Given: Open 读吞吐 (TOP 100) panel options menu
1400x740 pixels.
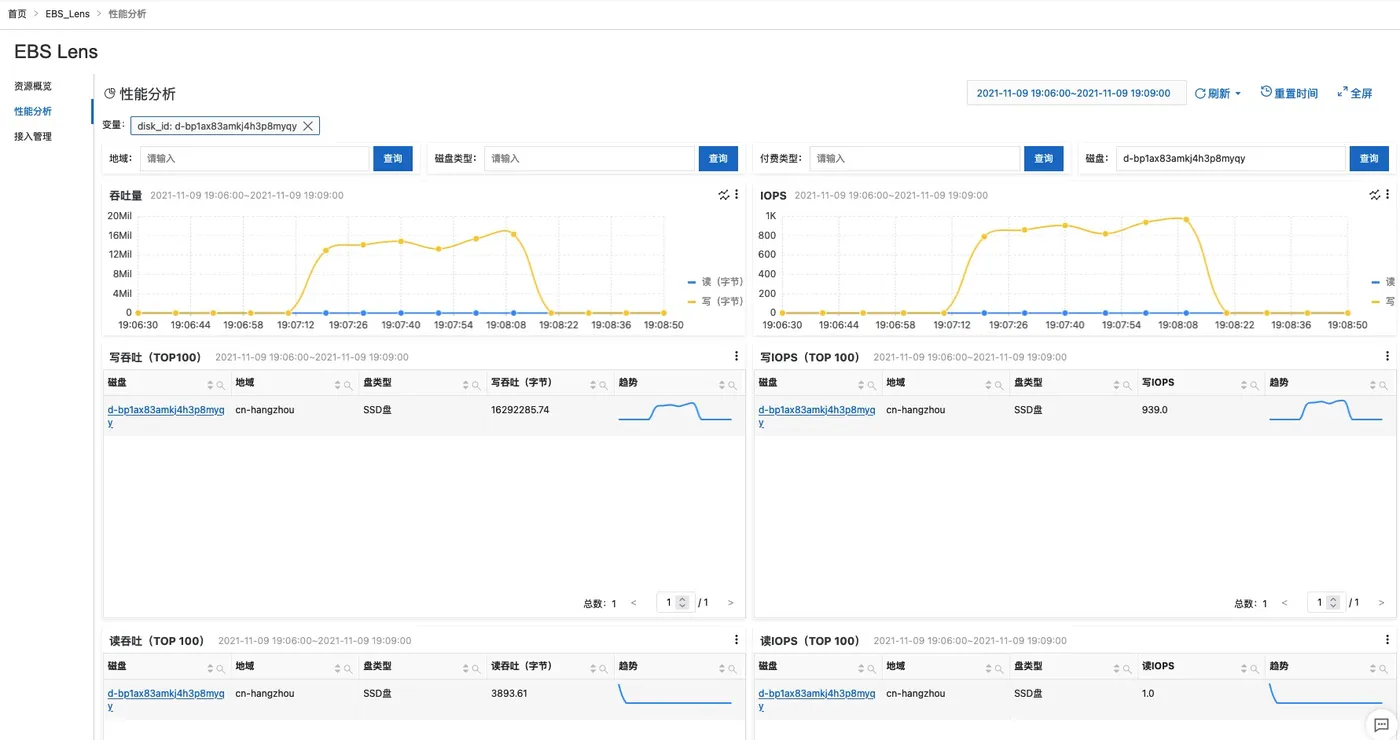Looking at the screenshot, I should click(x=737, y=640).
